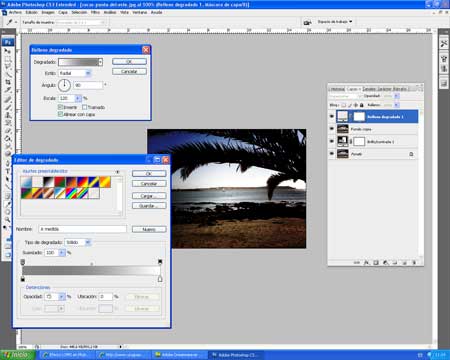450x360 pixels.
Task: Click the new group folder icon
Action: (x=395, y=263)
